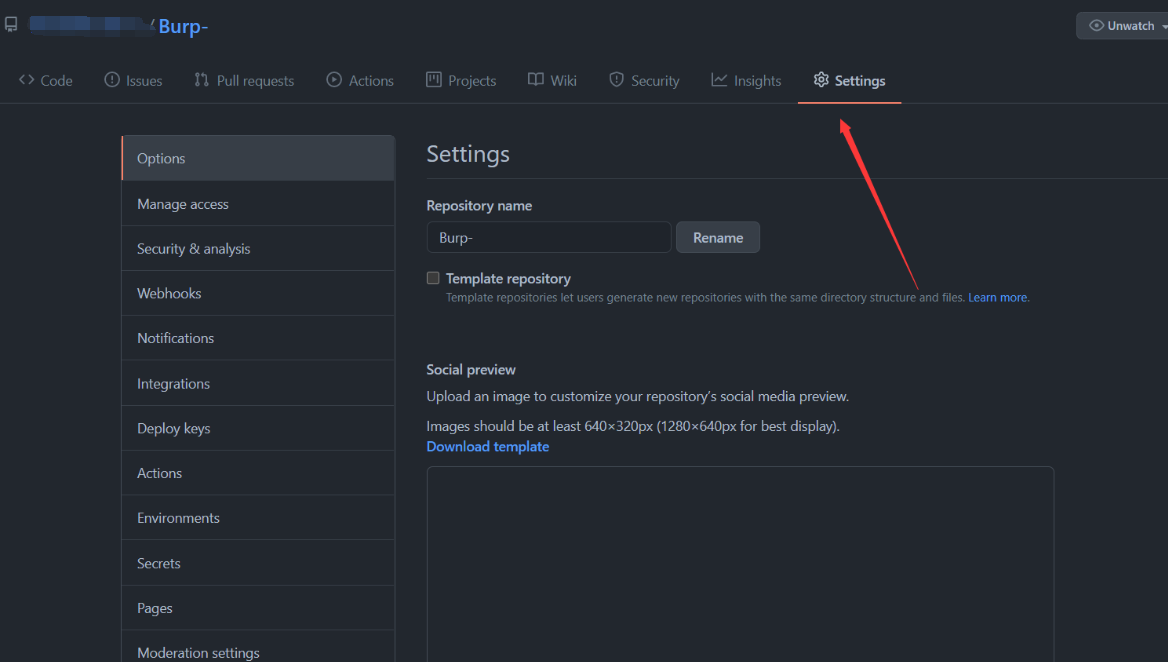The width and height of the screenshot is (1168, 662).
Task: Click the eye icon in Unwatch button
Action: [x=1096, y=25]
